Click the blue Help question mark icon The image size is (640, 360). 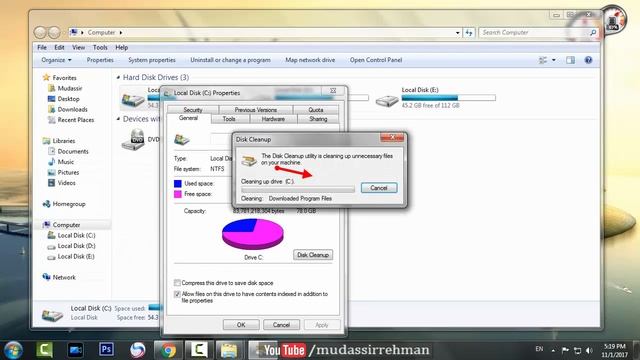click(x=588, y=60)
